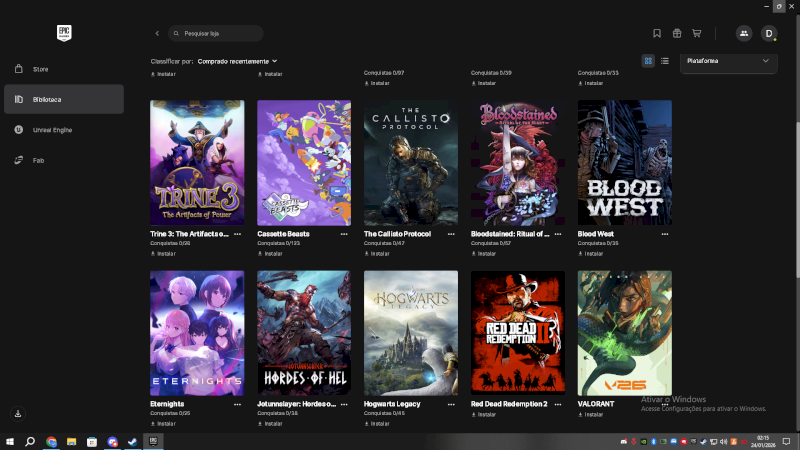
Task: Open the Blood West cover thumbnail
Action: [x=624, y=163]
